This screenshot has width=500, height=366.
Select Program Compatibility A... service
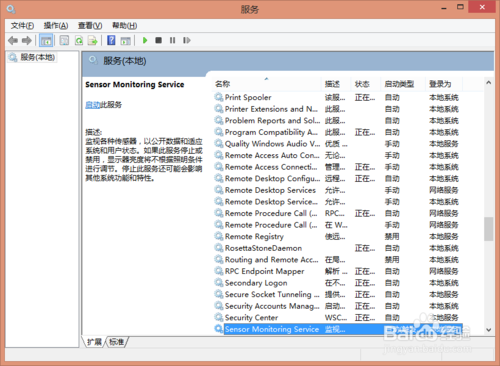point(337,132)
